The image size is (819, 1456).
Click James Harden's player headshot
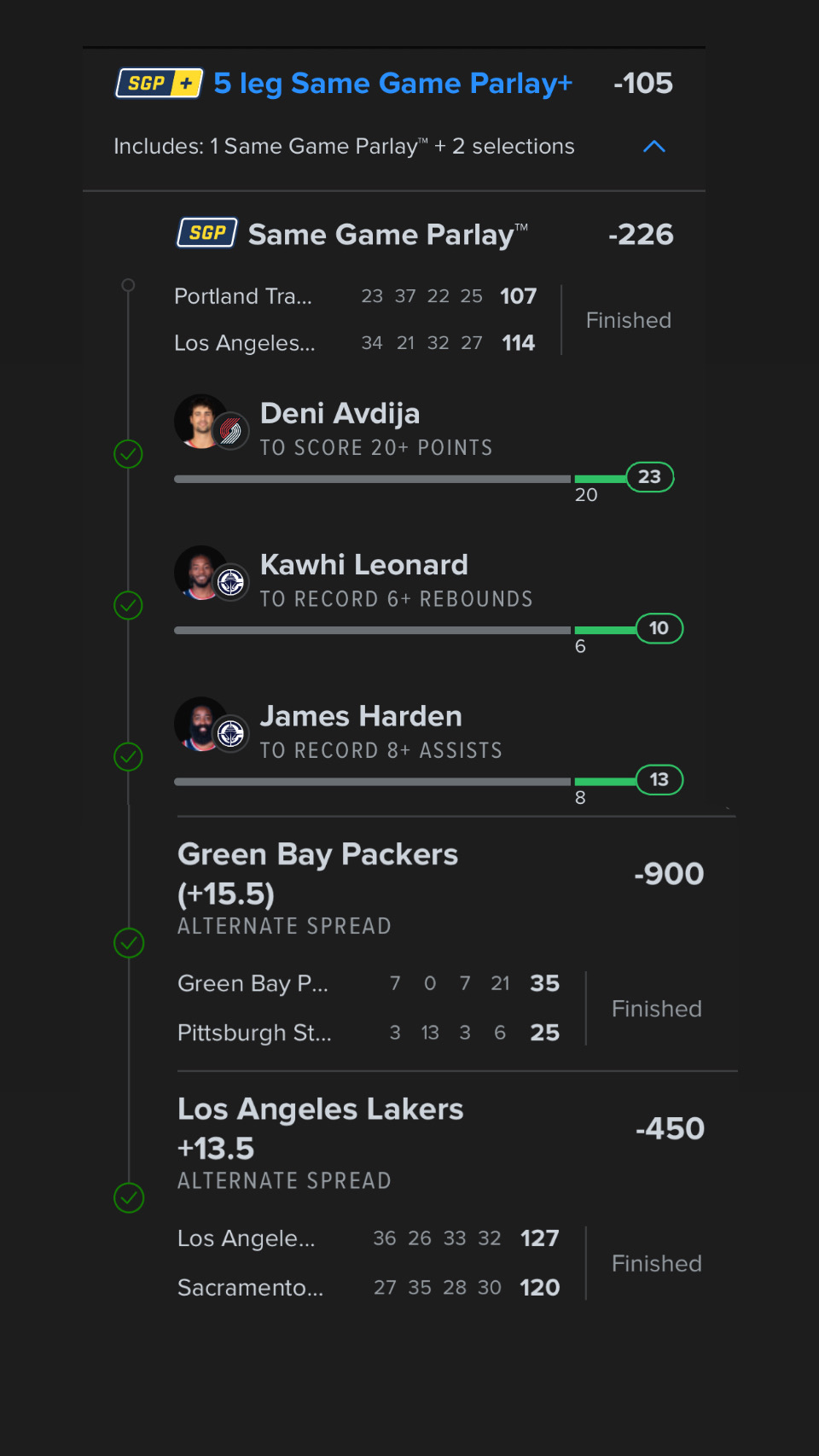point(200,723)
